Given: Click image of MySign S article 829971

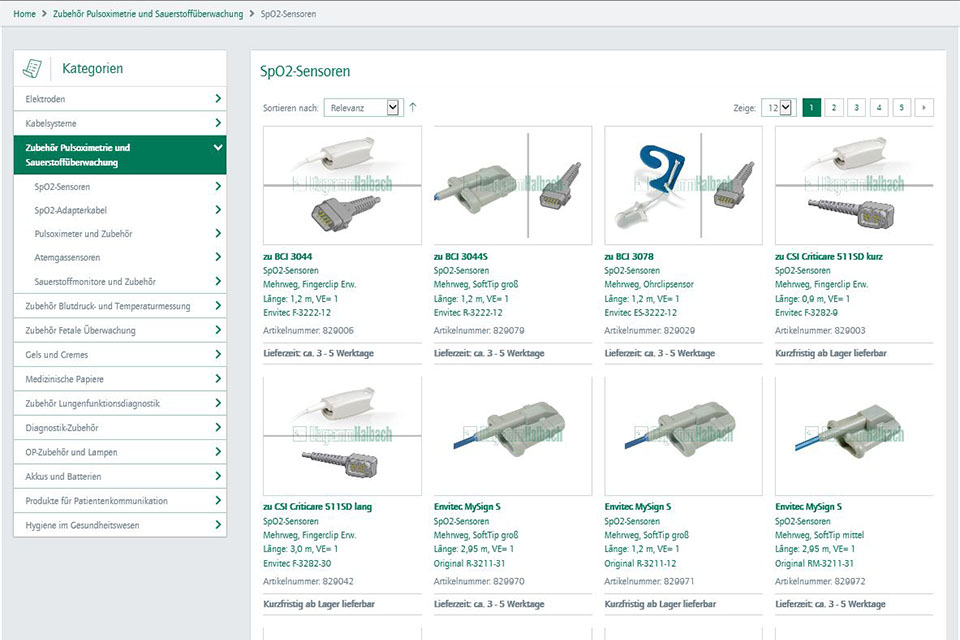Looking at the screenshot, I should coord(683,435).
